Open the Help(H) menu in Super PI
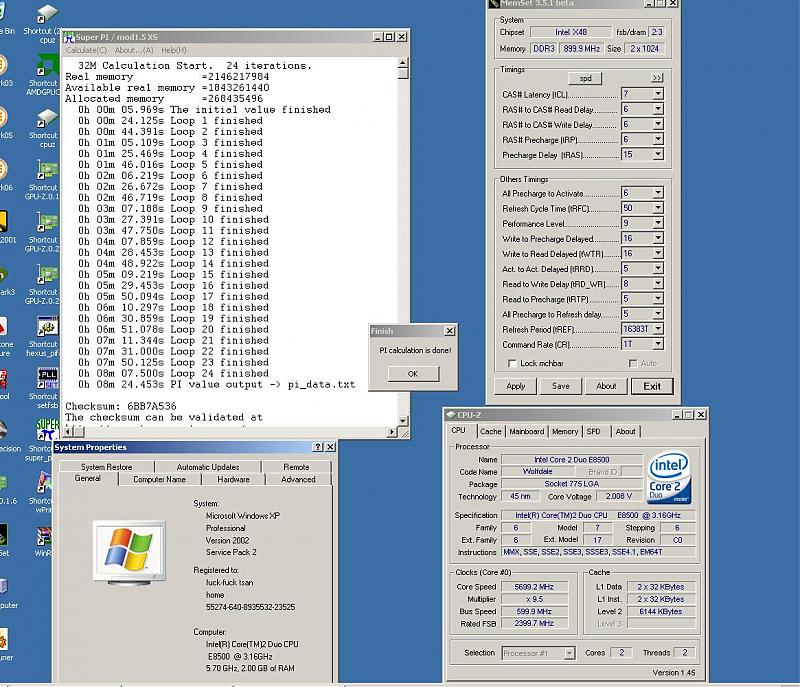 (173, 50)
